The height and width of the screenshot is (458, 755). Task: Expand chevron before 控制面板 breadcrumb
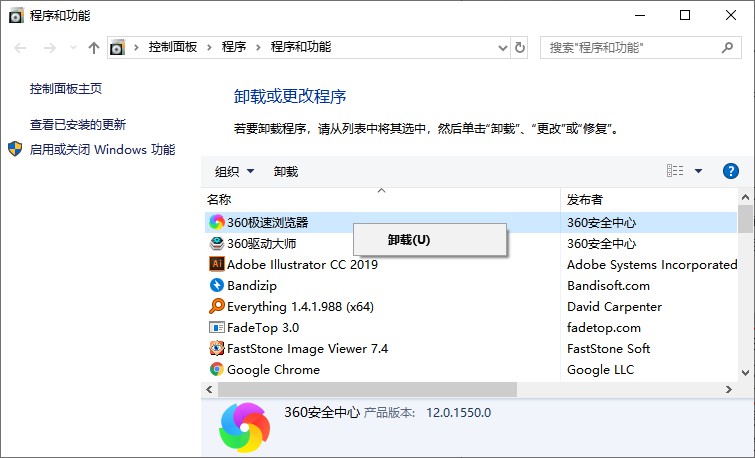click(136, 47)
